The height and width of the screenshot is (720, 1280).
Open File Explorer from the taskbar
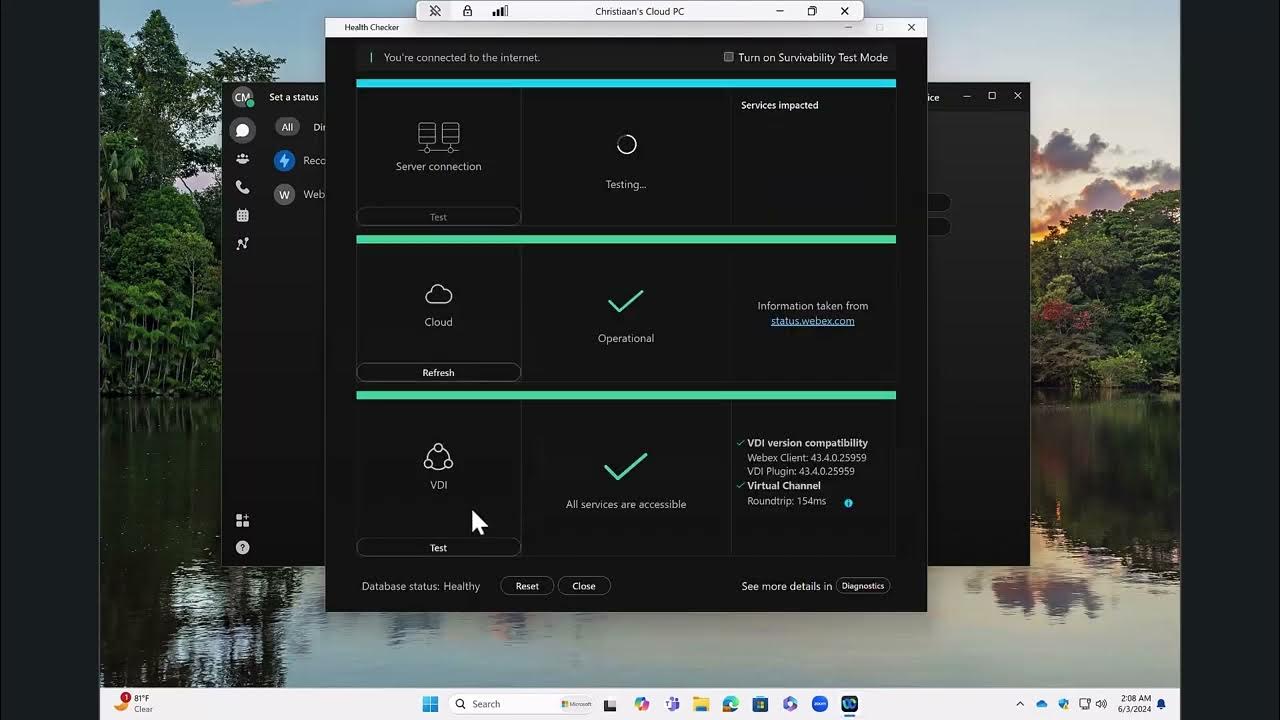(x=701, y=704)
